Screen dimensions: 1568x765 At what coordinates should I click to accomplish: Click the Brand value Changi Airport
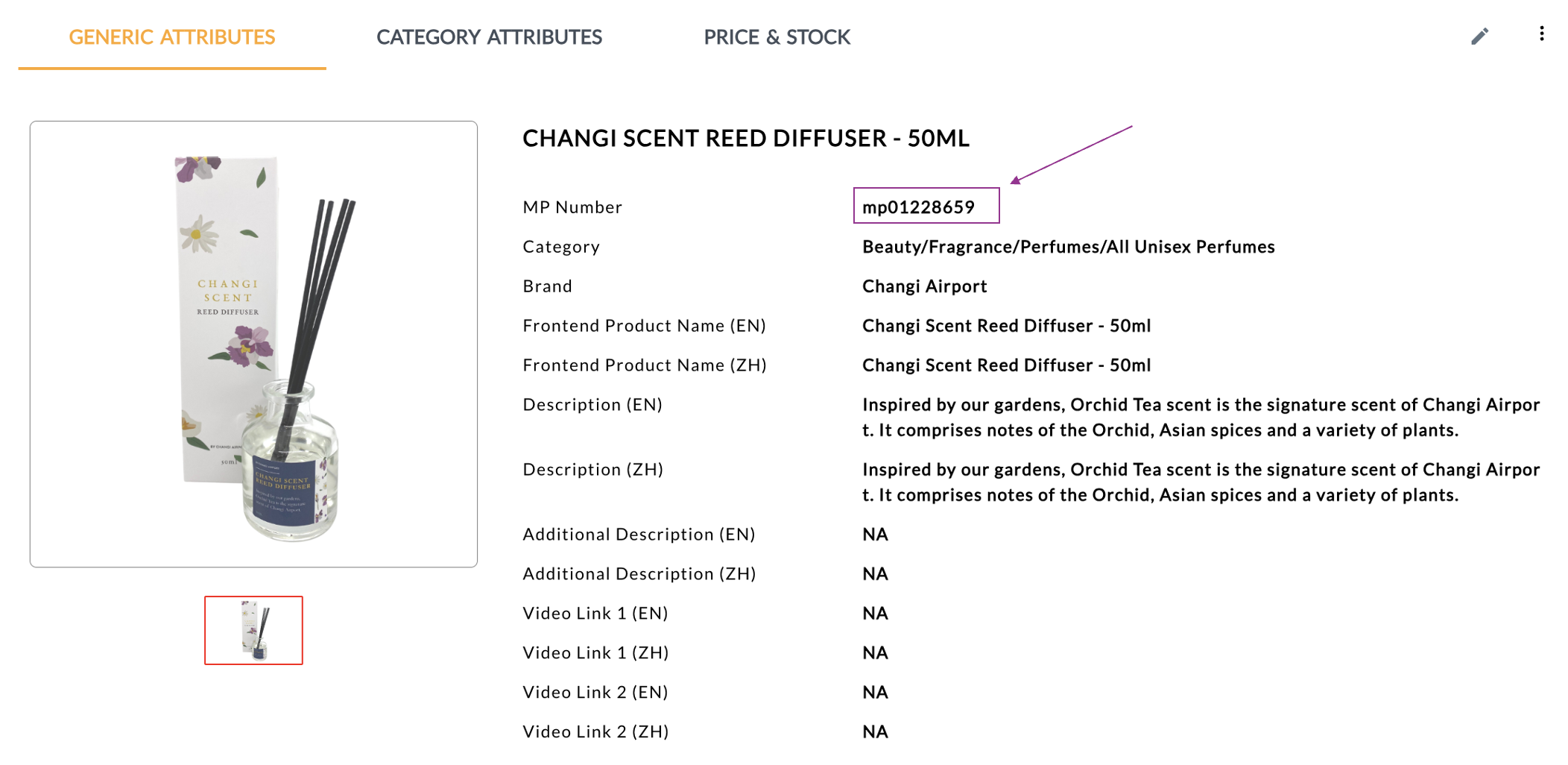point(924,286)
